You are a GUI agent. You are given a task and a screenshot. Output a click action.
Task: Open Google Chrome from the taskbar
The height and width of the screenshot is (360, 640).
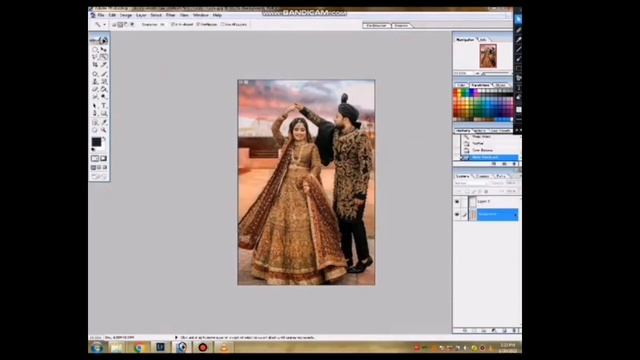pyautogui.click(x=139, y=347)
